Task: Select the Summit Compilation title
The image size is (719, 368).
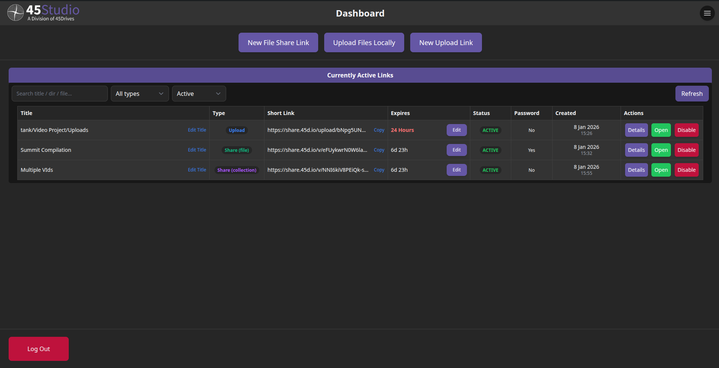Action: point(46,150)
